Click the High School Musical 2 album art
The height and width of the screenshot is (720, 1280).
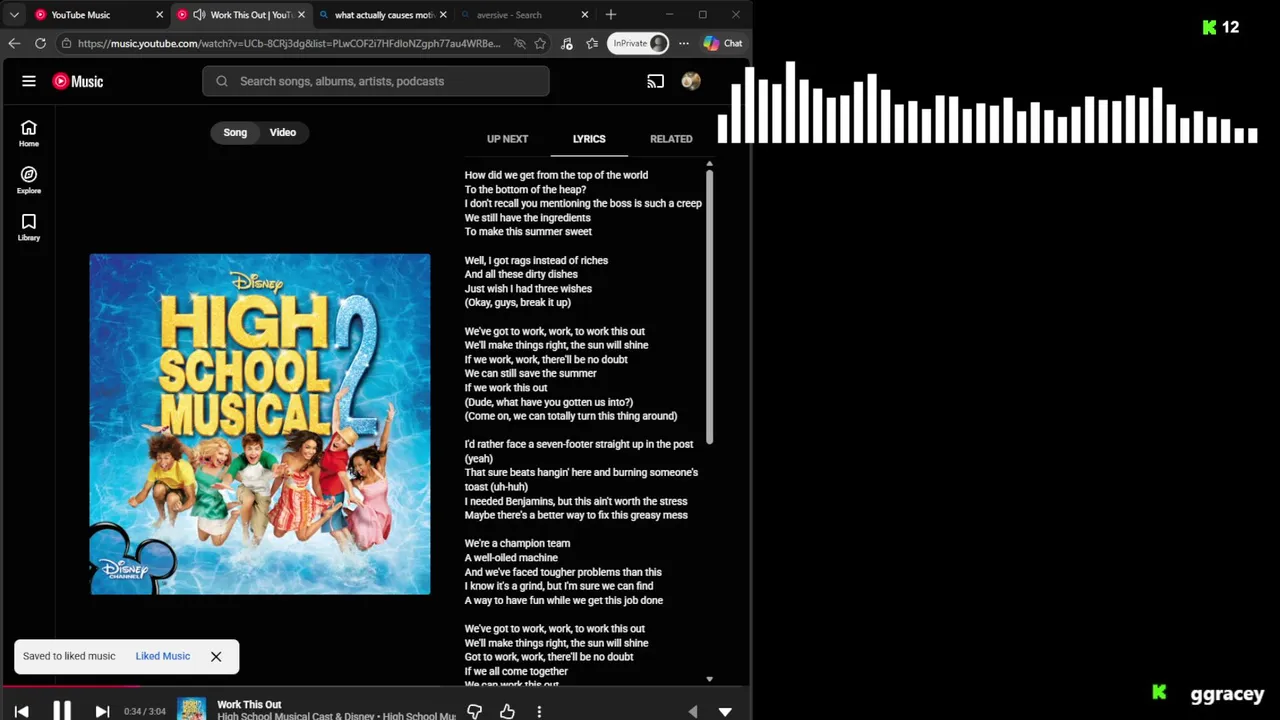pos(260,424)
